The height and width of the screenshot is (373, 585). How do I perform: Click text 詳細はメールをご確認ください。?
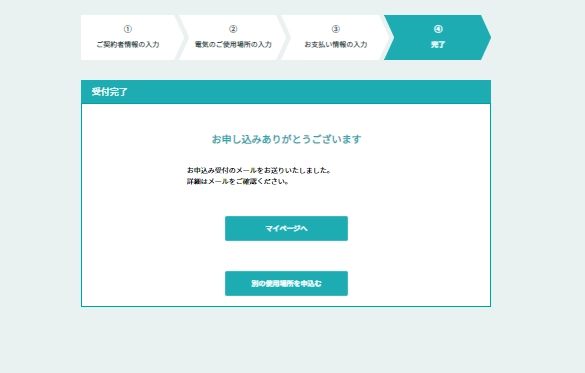click(238, 182)
